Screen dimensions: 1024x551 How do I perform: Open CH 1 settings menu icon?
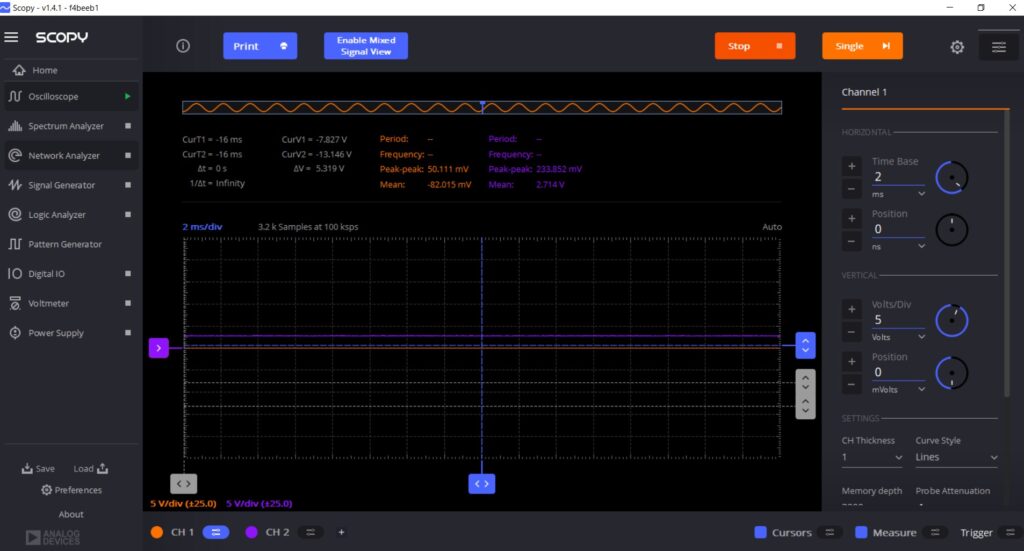215,532
